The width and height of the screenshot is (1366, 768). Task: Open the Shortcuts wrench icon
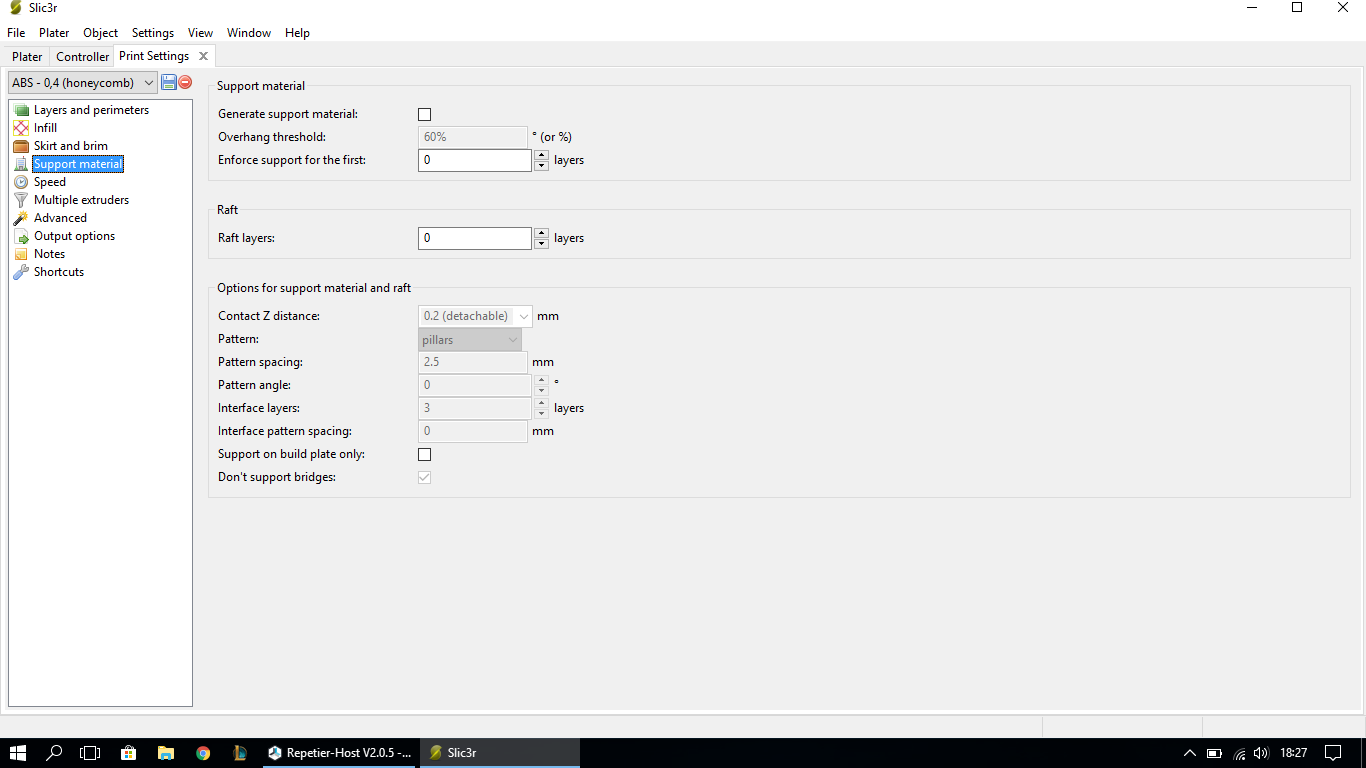point(21,272)
